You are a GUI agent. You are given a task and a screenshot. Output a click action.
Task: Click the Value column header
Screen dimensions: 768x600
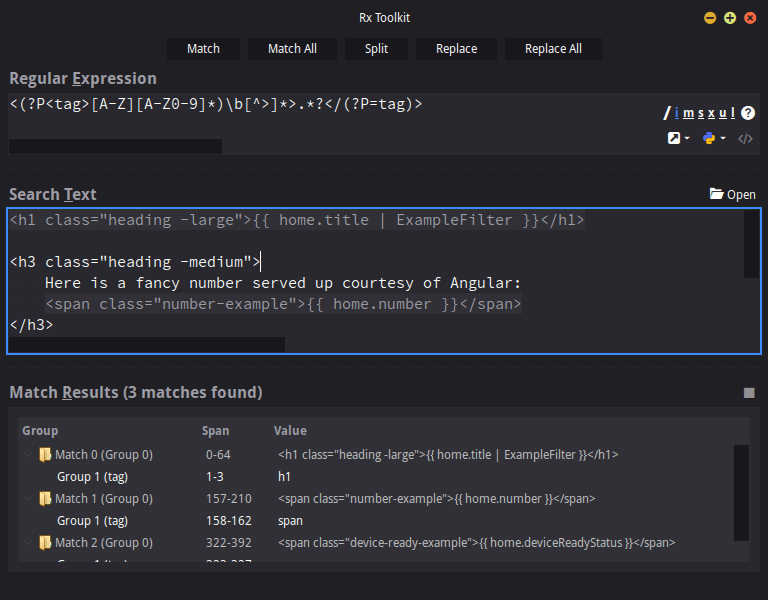click(x=290, y=431)
